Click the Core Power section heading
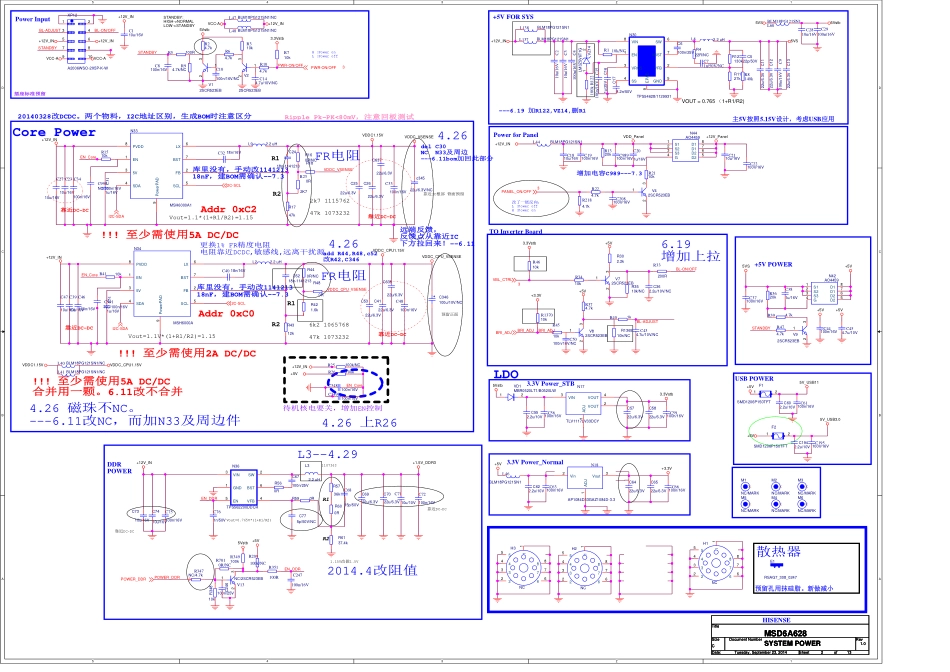This screenshot has height=672, width=950. [54, 132]
